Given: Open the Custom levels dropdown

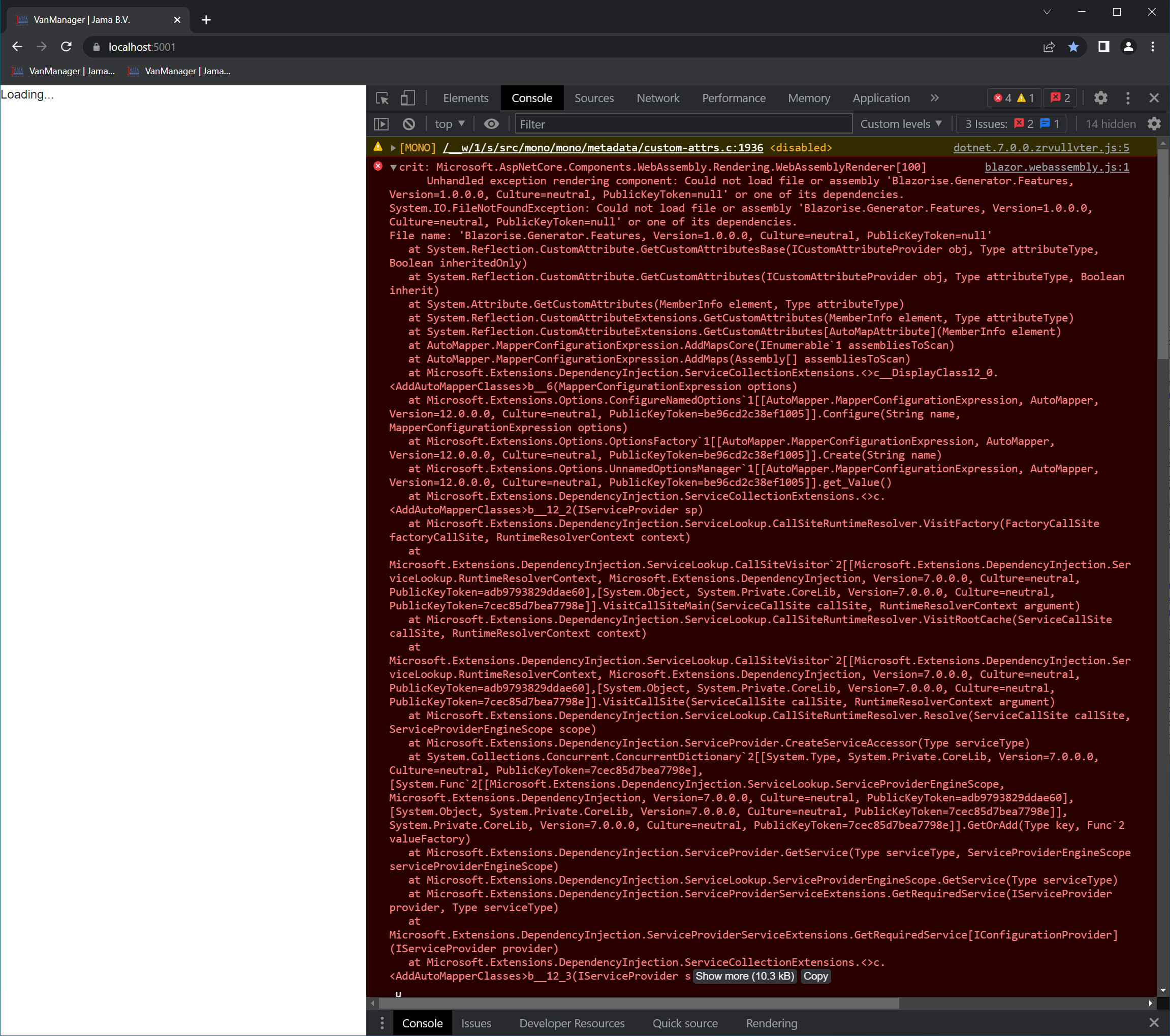Looking at the screenshot, I should pos(901,123).
